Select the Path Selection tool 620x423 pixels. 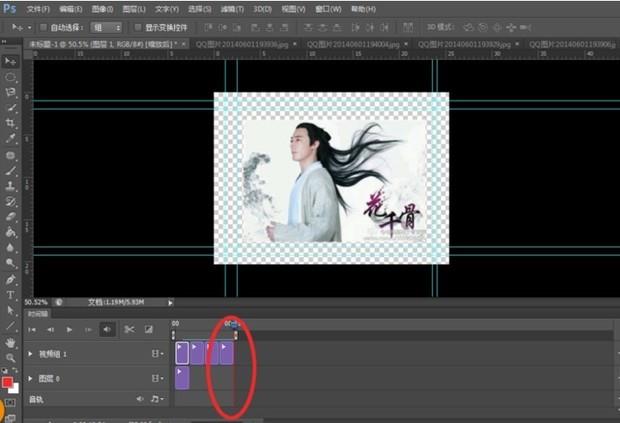point(10,310)
